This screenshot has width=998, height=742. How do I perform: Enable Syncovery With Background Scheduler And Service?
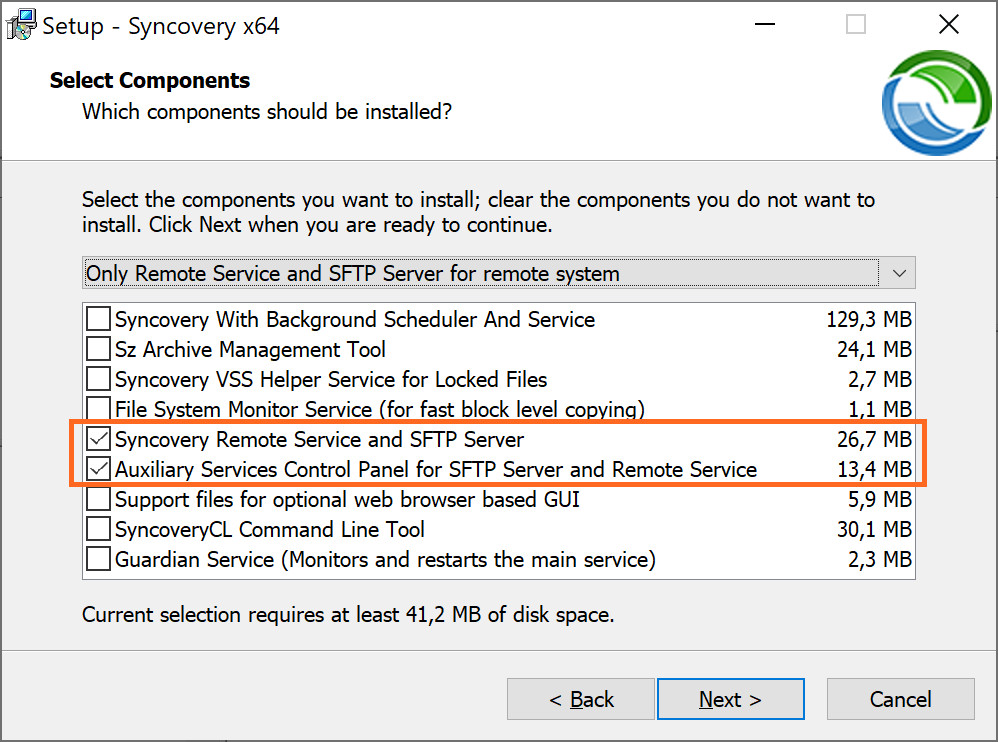pyautogui.click(x=98, y=320)
